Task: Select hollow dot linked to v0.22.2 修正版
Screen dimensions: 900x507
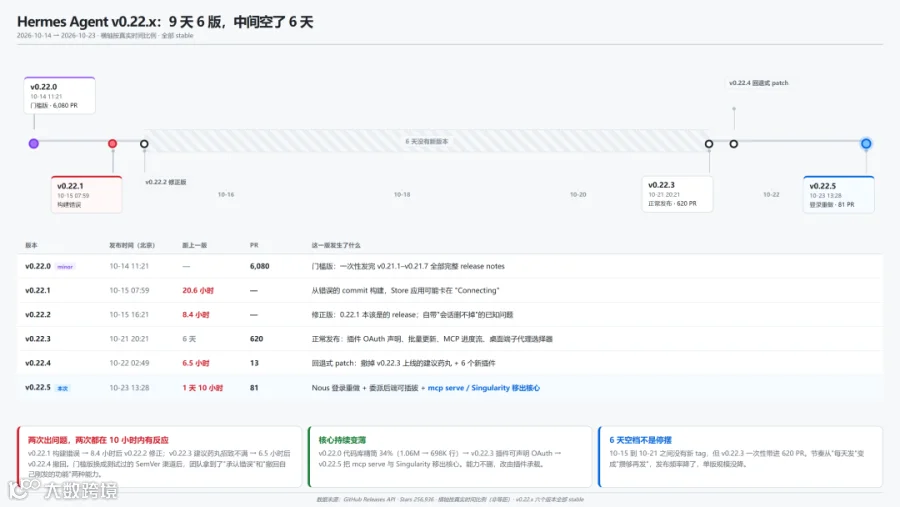Action: pyautogui.click(x=144, y=144)
